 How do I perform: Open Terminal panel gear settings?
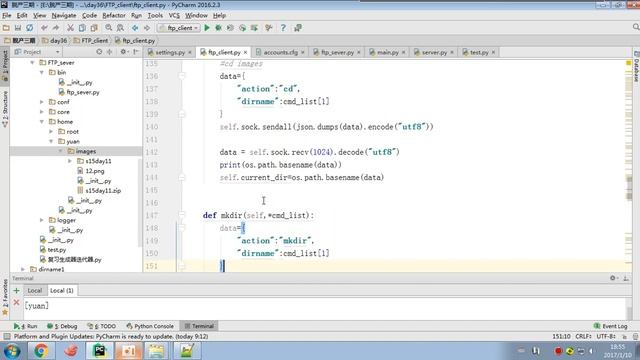[613, 278]
